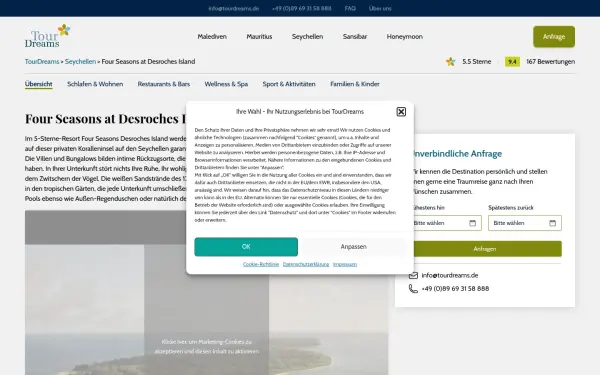The width and height of the screenshot is (600, 375).
Task: Click info@tourdreams.de in inquiry box
Action: tap(450, 276)
